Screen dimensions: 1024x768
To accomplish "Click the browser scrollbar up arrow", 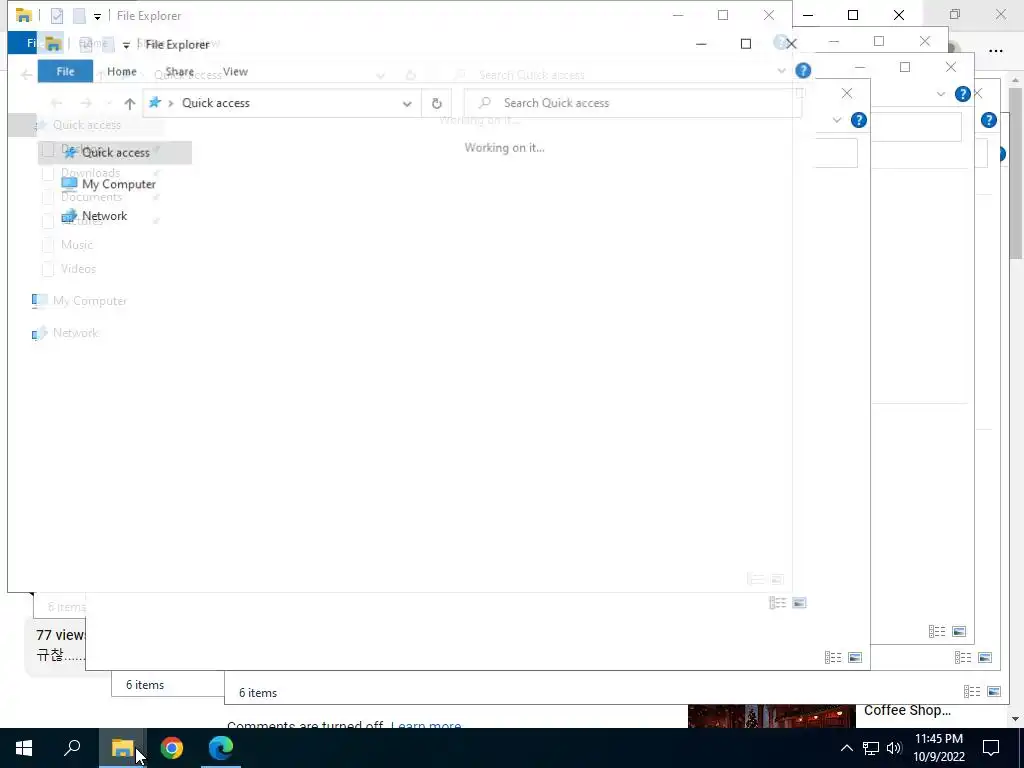I will [1015, 80].
